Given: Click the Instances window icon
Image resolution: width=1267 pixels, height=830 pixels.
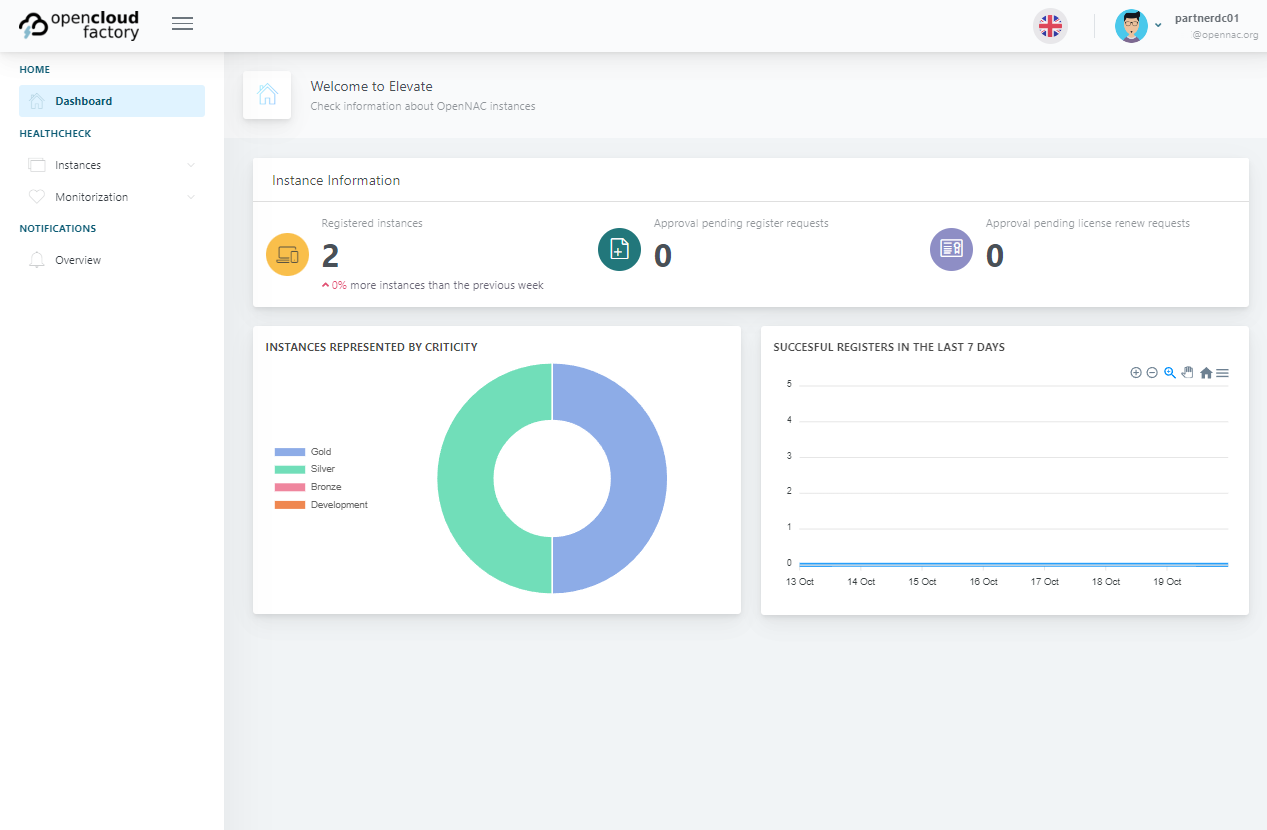Looking at the screenshot, I should click(x=37, y=165).
